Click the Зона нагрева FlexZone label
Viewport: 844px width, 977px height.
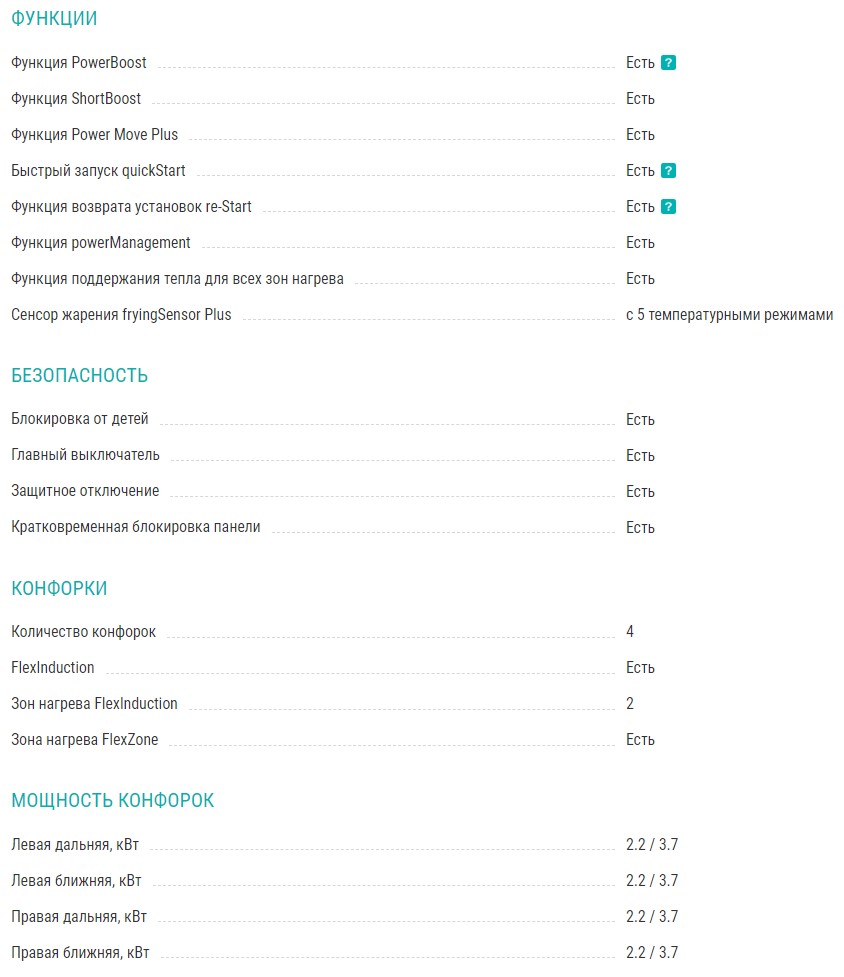(84, 740)
